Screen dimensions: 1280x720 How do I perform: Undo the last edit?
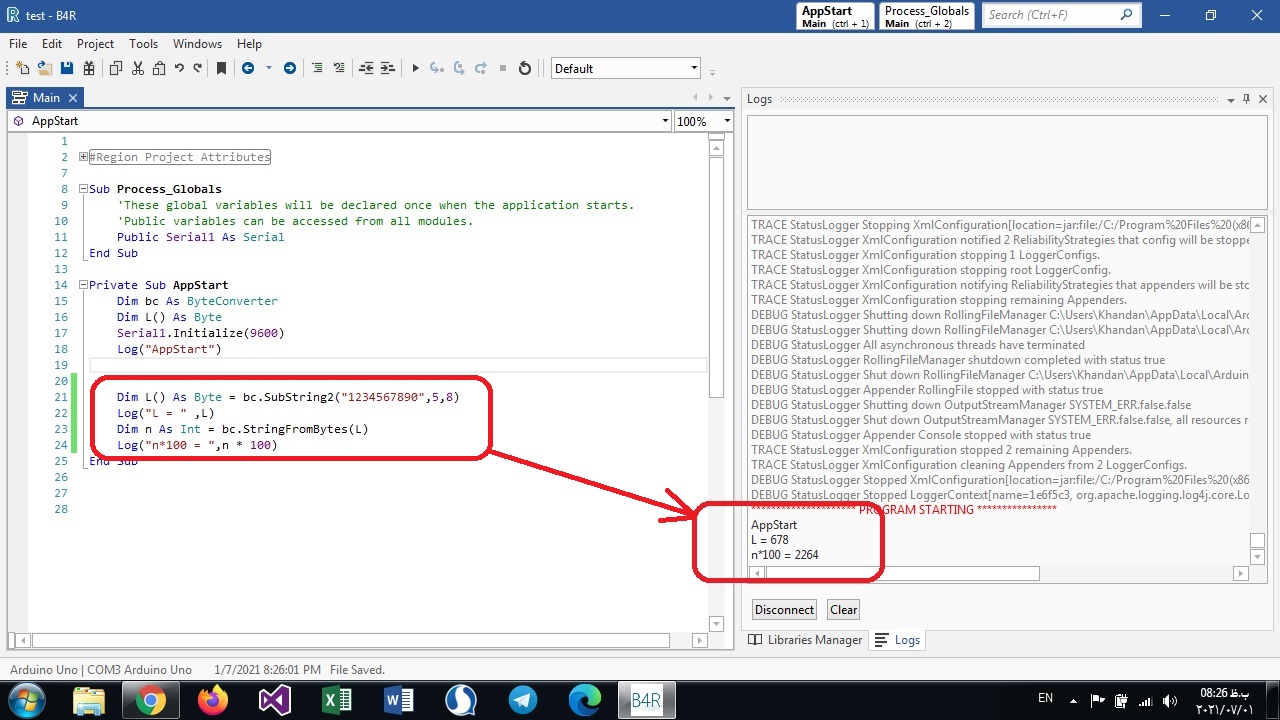click(x=179, y=68)
